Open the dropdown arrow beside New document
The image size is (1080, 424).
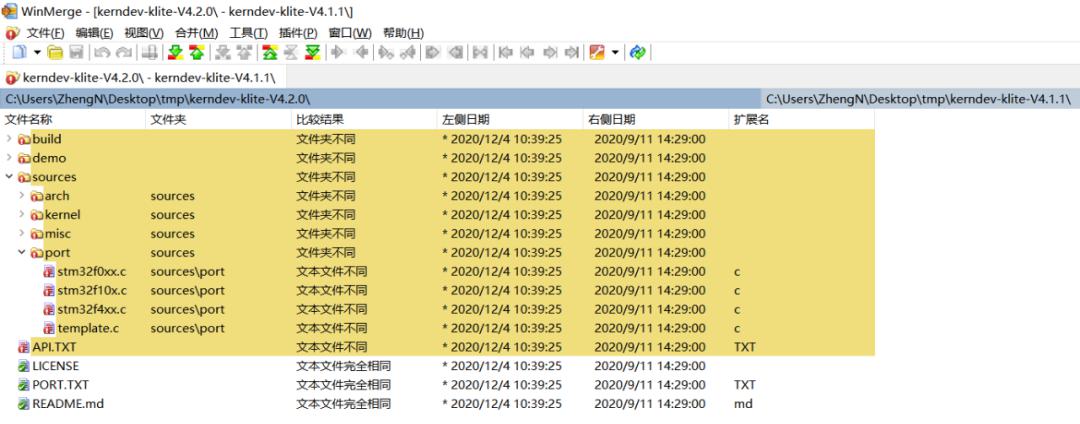point(37,52)
